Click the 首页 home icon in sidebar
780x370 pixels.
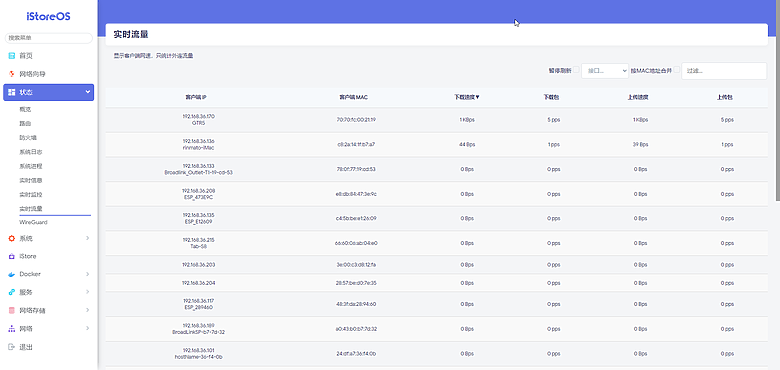coord(11,56)
